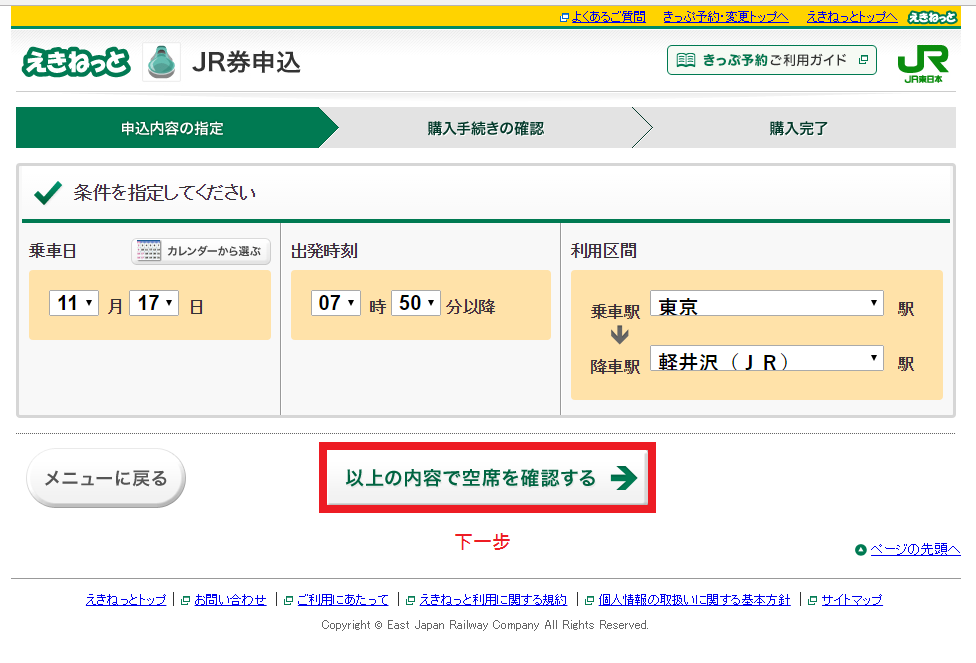
Task: Open the きっぷ予約・変更トップへ link
Action: click(x=726, y=17)
